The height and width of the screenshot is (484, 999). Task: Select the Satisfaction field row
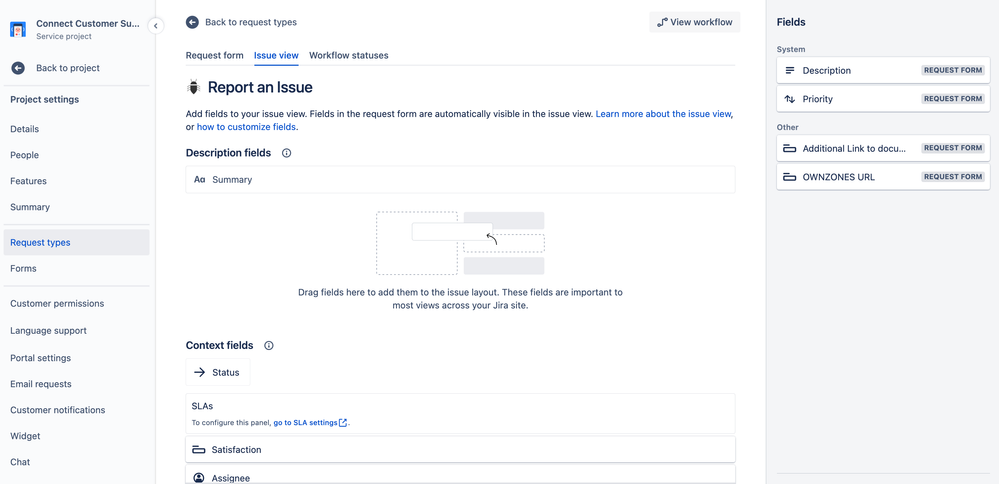460,450
